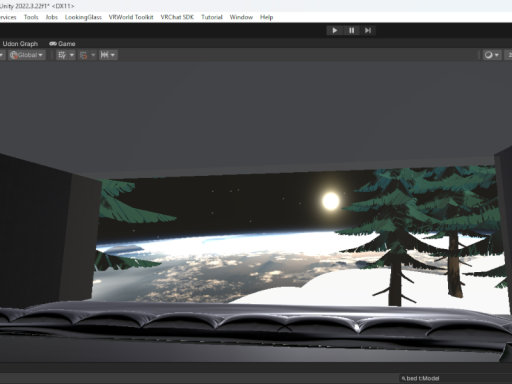Open the VRChat SDK menu
Image resolution: width=512 pixels, height=384 pixels.
pyautogui.click(x=177, y=17)
